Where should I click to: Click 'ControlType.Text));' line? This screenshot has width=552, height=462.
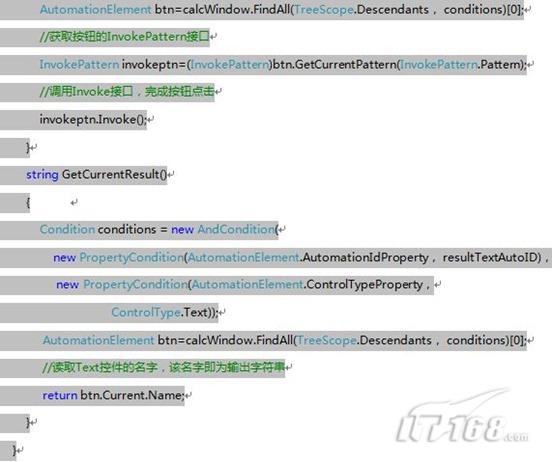point(165,312)
